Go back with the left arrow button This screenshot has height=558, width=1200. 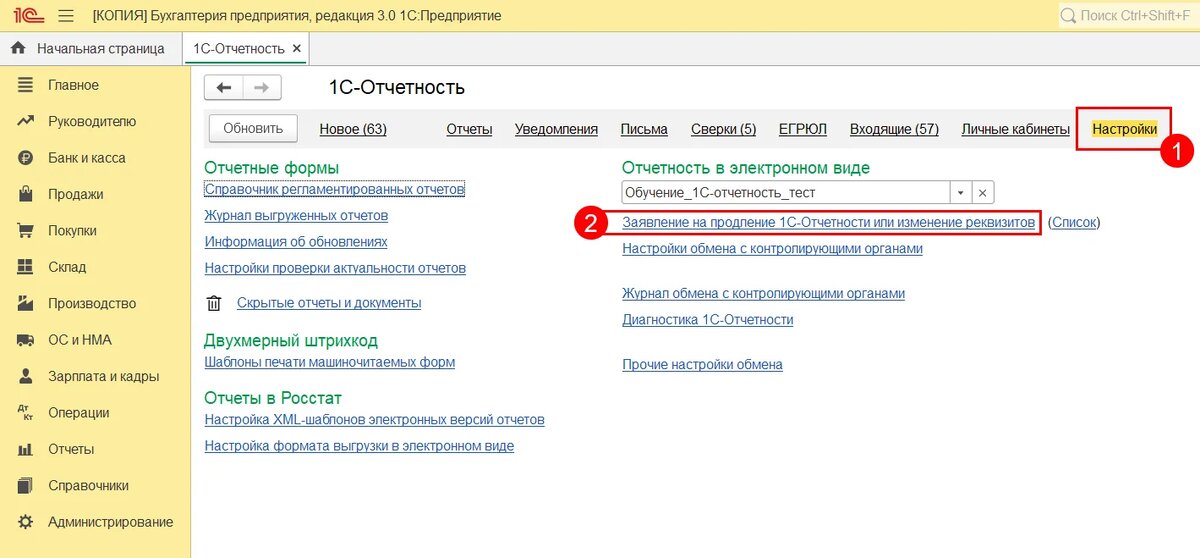point(224,88)
